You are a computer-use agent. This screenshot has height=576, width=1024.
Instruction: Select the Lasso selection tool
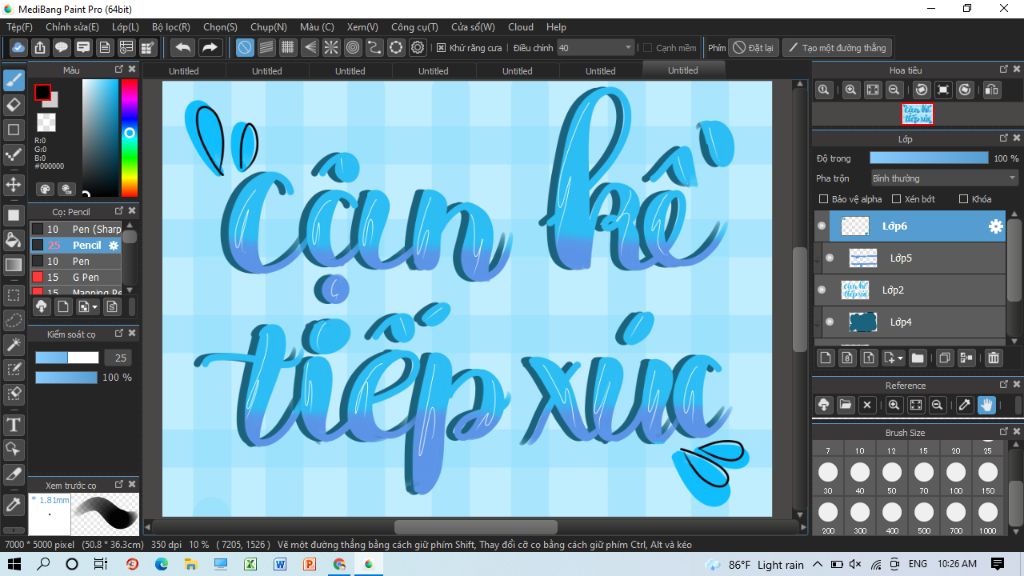(x=14, y=320)
